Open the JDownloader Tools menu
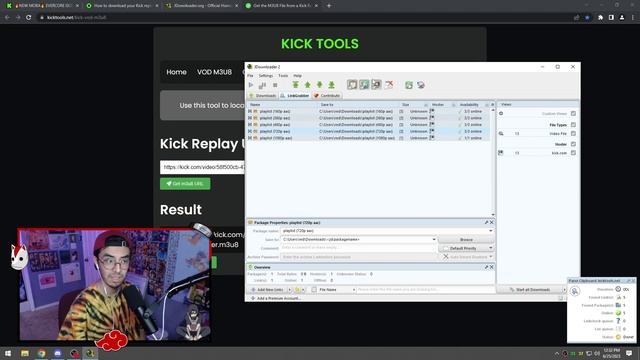The width and height of the screenshot is (640, 360). tap(283, 76)
